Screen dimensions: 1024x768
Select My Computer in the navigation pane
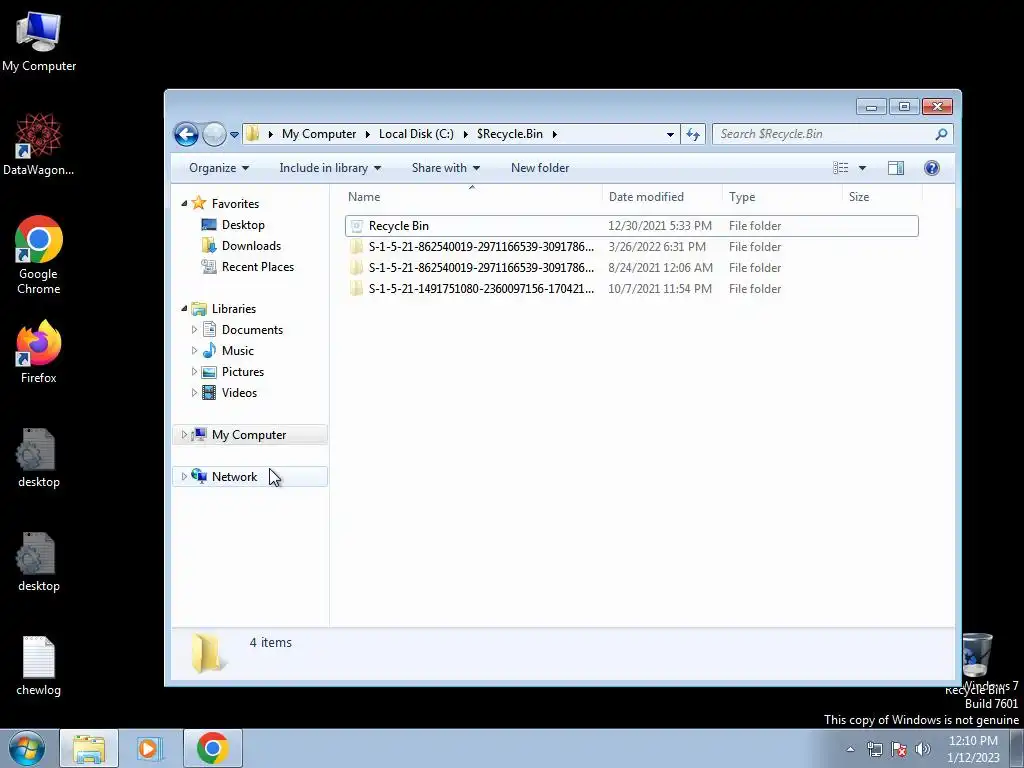(x=249, y=435)
